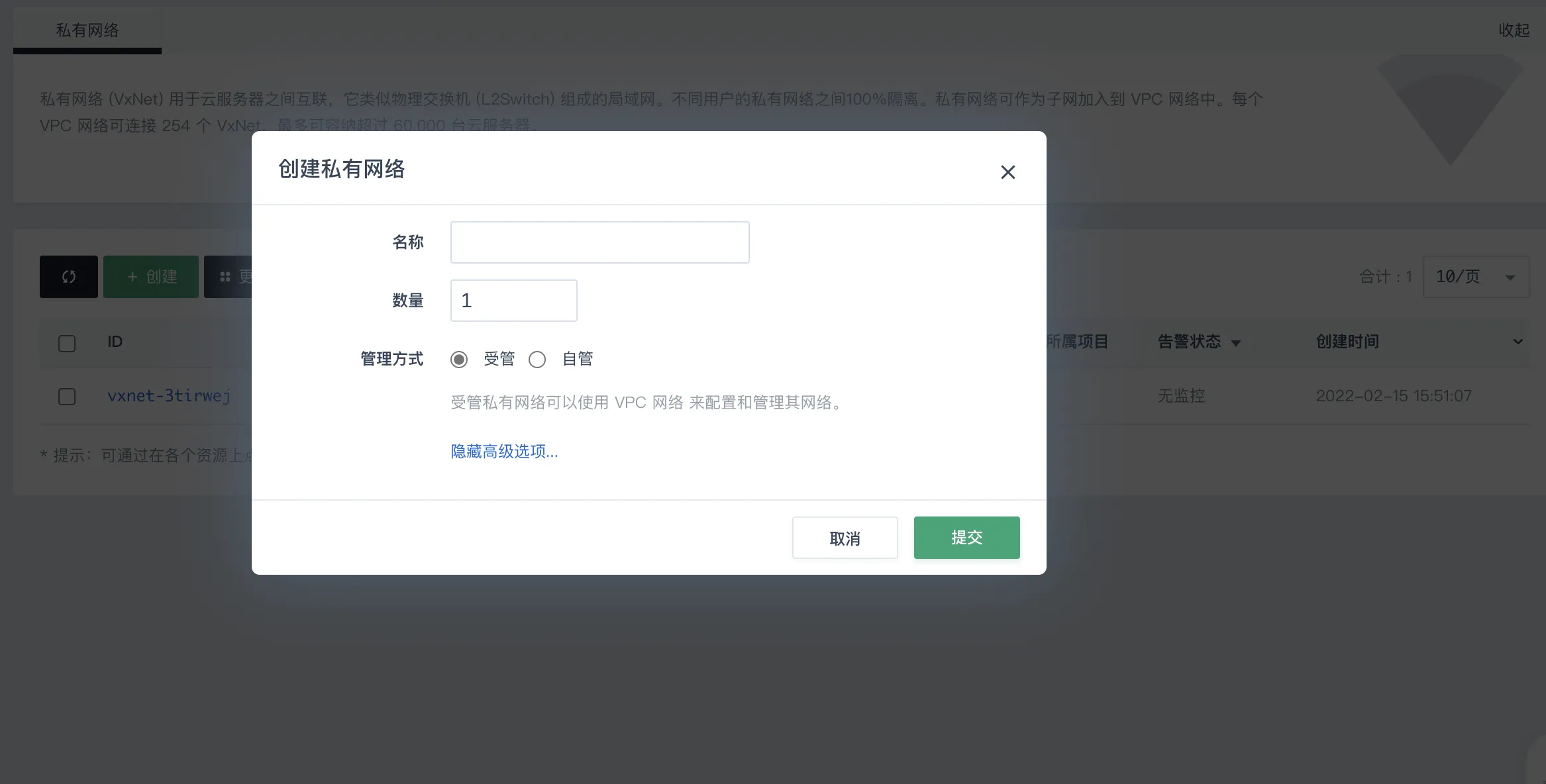Click the refresh icon button
Image resolution: width=1546 pixels, height=784 pixels.
(x=69, y=277)
